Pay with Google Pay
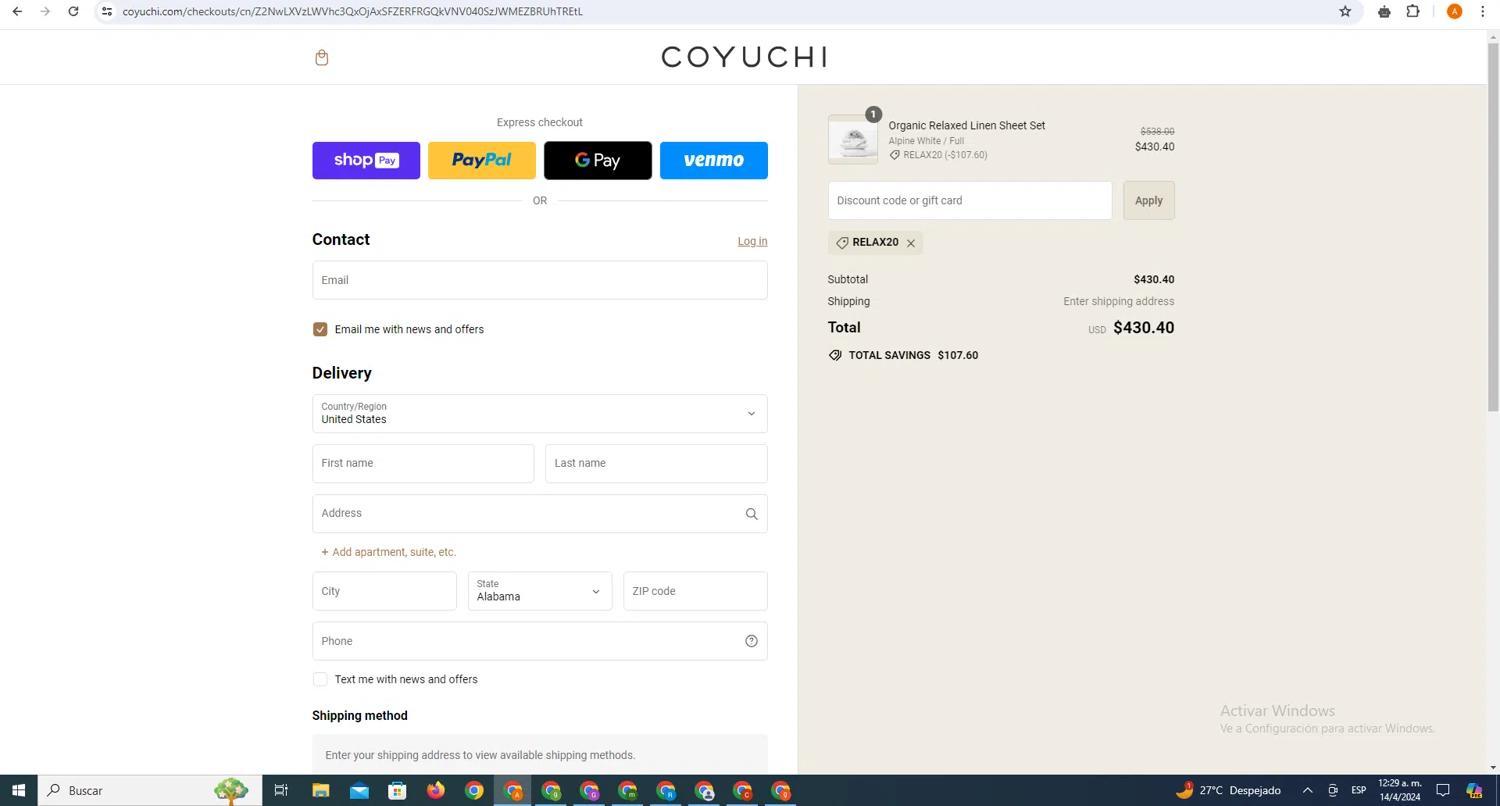 (x=598, y=160)
